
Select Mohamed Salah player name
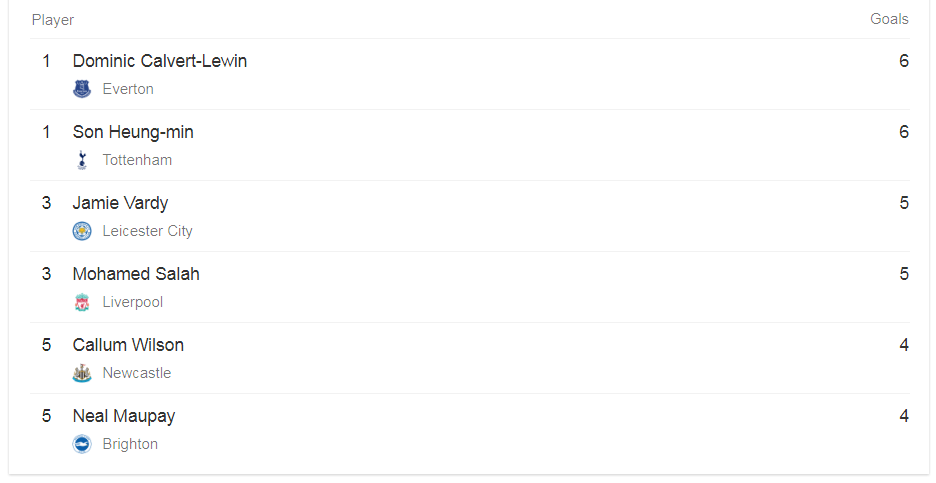[x=136, y=274]
